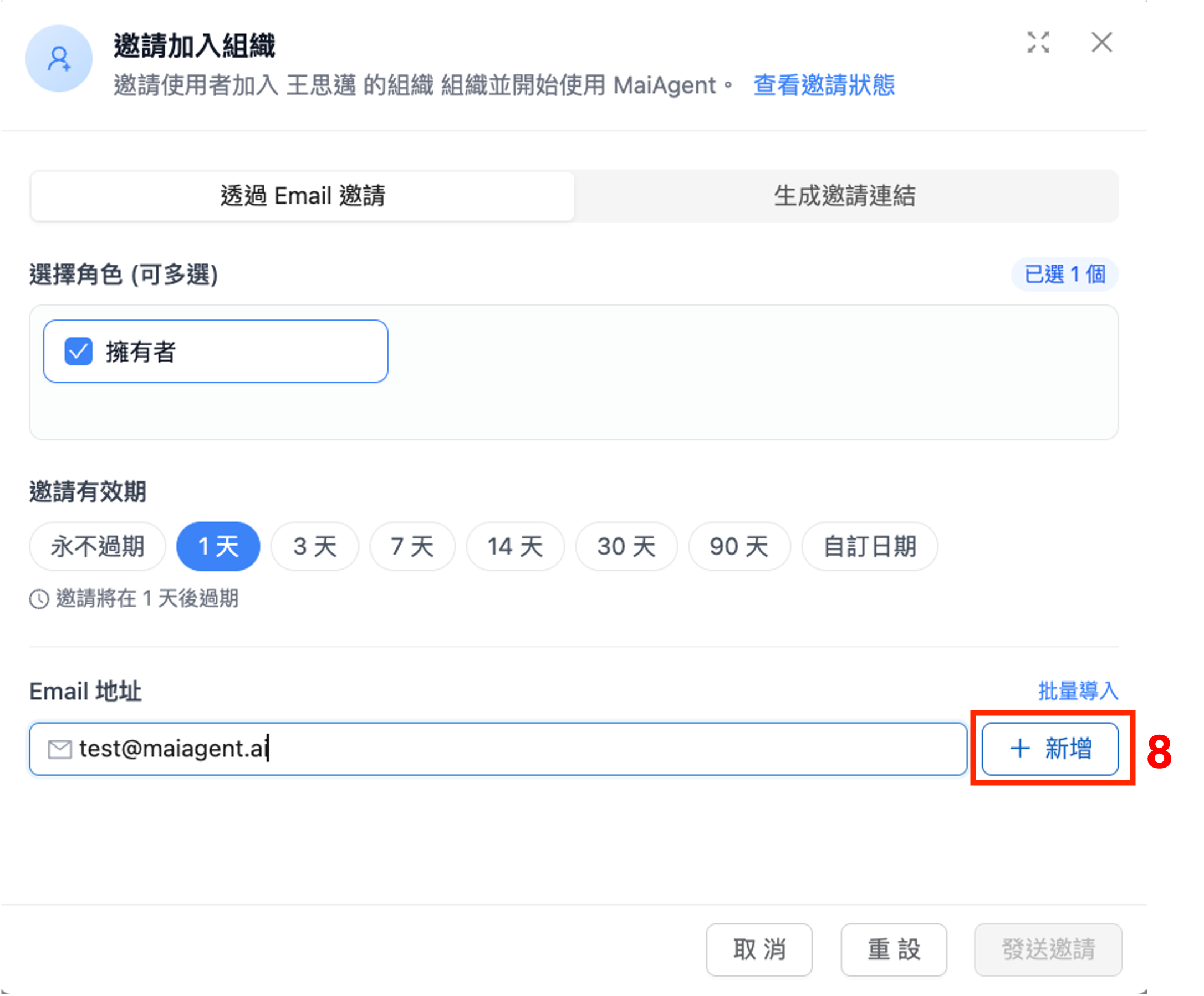This screenshot has height=996, width=1204.
Task: Click the user avatar invite icon
Action: (x=59, y=59)
